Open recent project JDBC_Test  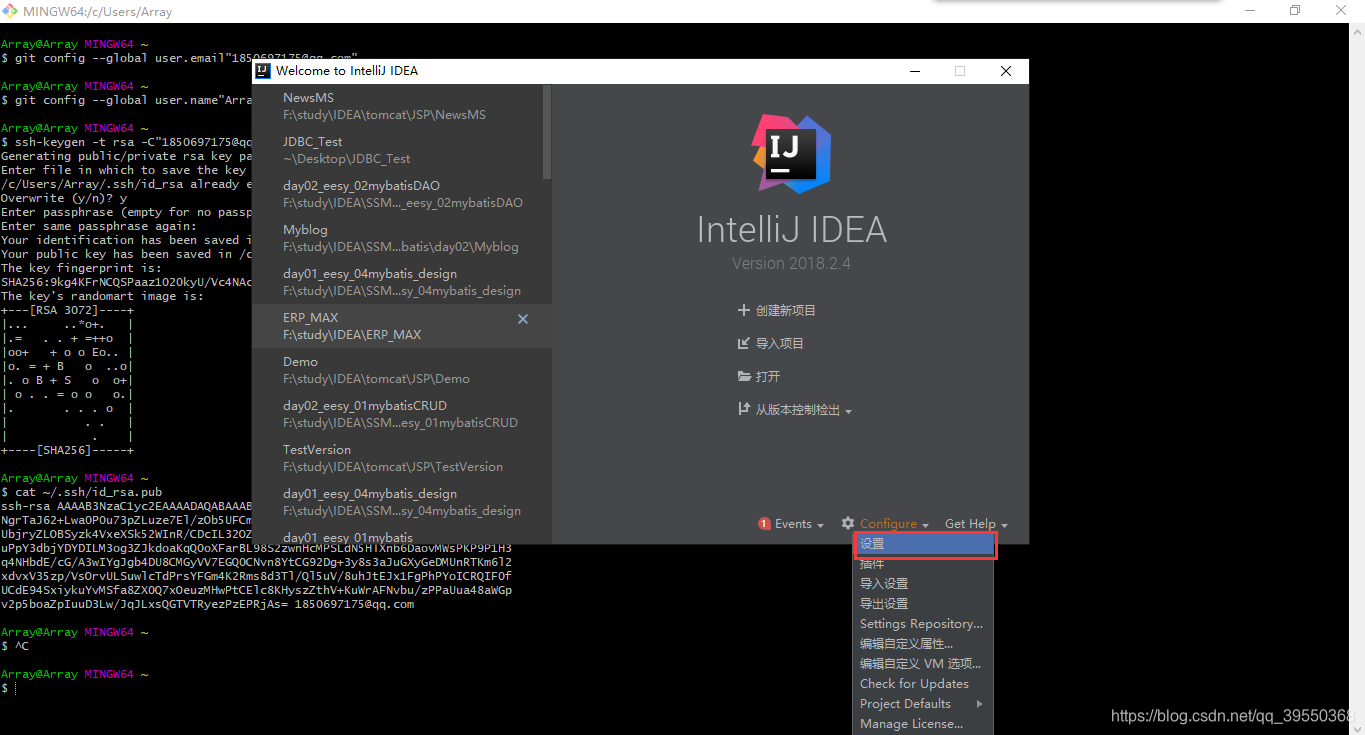(x=398, y=150)
